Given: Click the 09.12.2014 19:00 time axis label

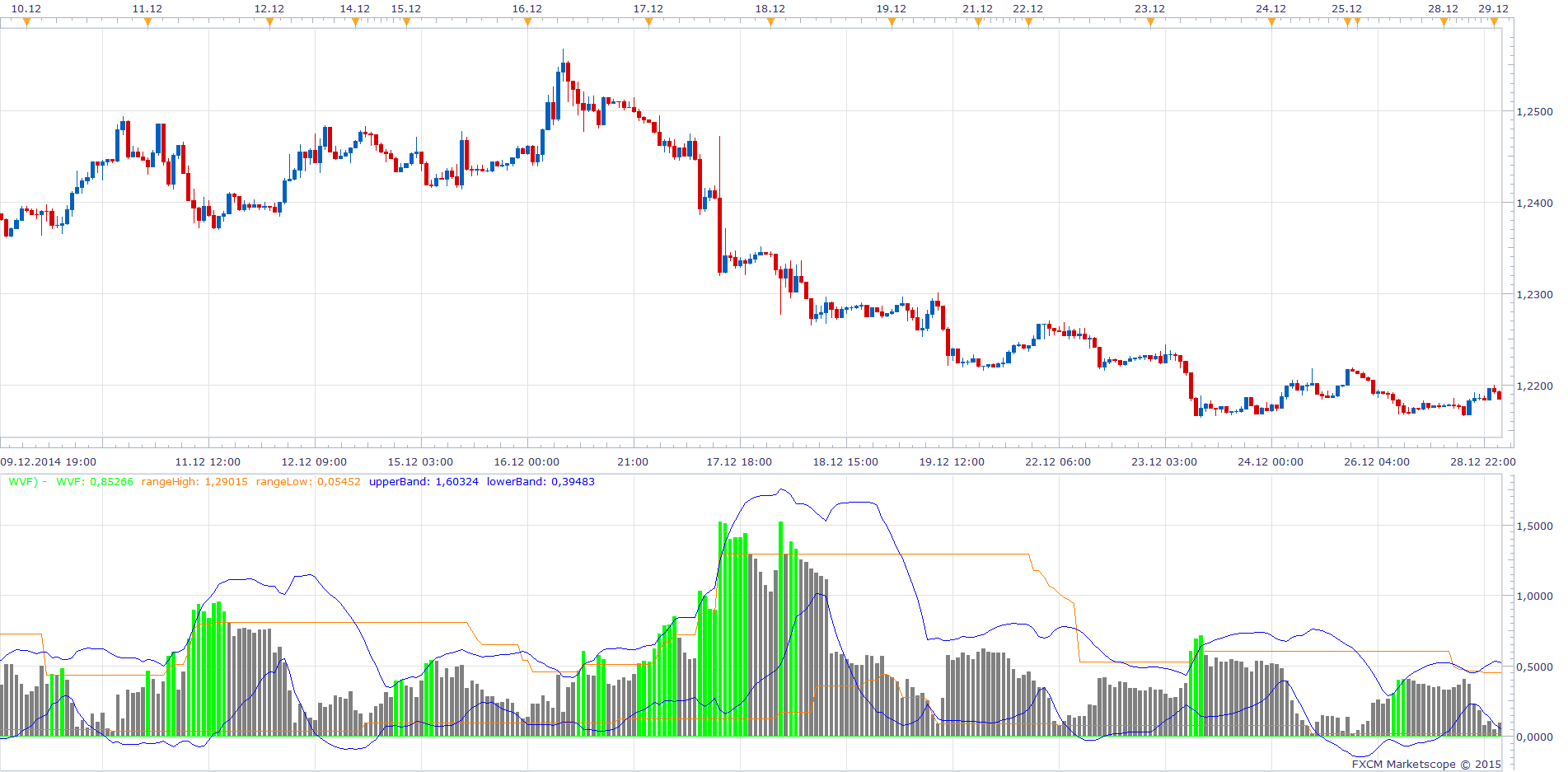Looking at the screenshot, I should pyautogui.click(x=49, y=462).
